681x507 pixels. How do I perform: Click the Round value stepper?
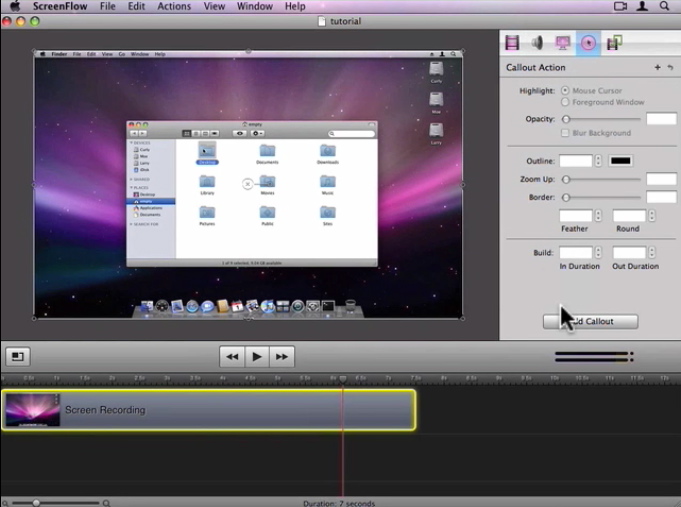(x=651, y=215)
